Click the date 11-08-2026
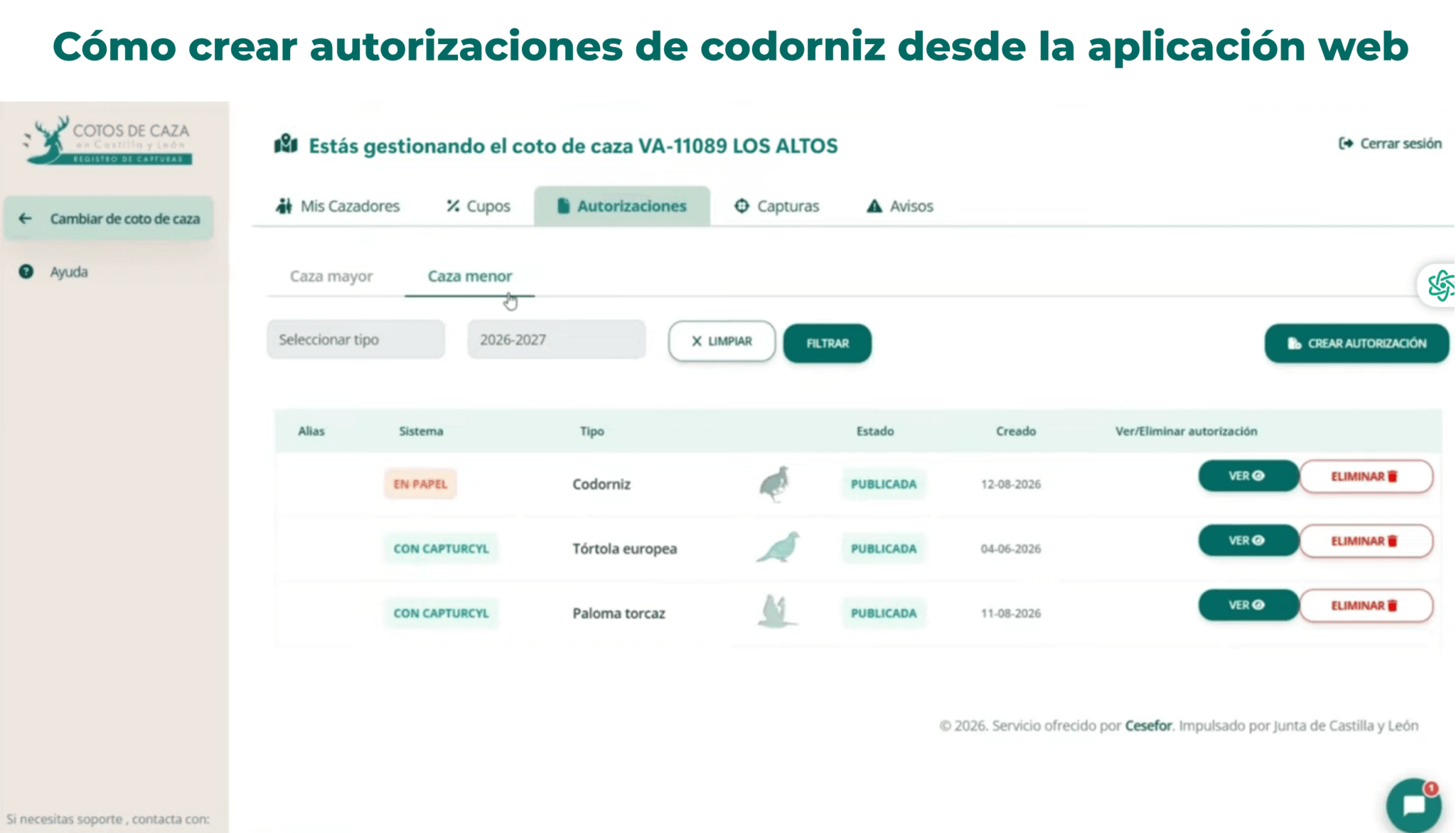The width and height of the screenshot is (1456, 833). [x=1011, y=613]
